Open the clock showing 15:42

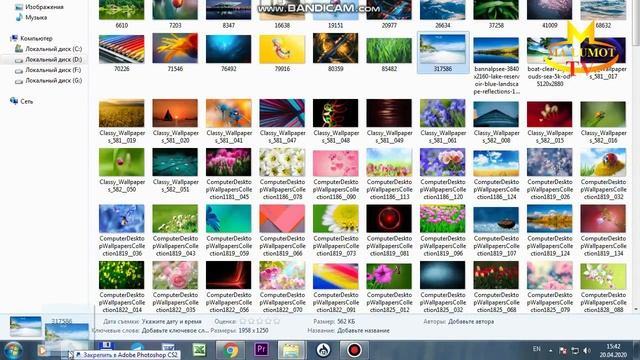point(613,351)
